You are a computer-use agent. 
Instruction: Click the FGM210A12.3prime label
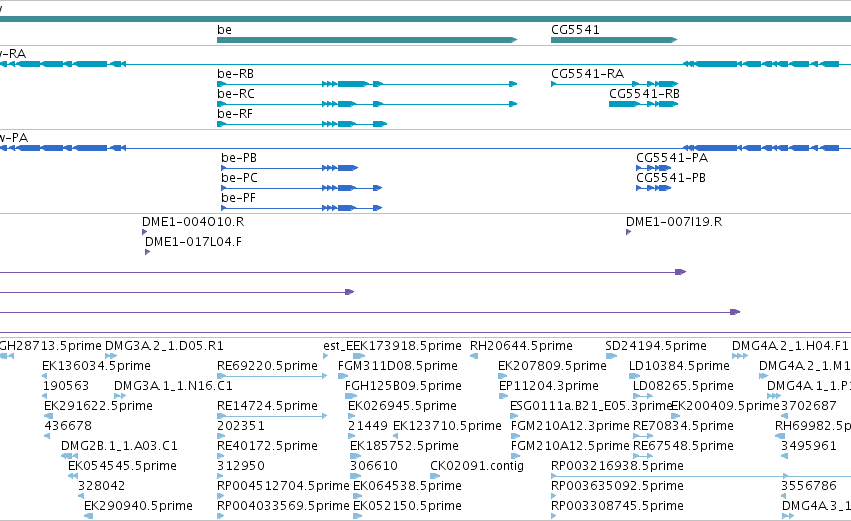coord(570,427)
